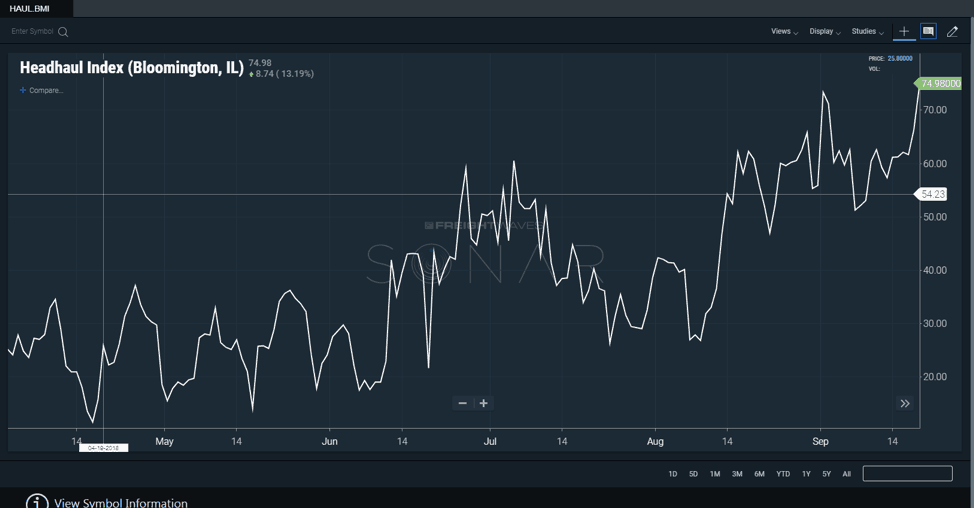This screenshot has height=508, width=974.
Task: Click the PRICE: 25.80000 readout
Action: pos(890,58)
